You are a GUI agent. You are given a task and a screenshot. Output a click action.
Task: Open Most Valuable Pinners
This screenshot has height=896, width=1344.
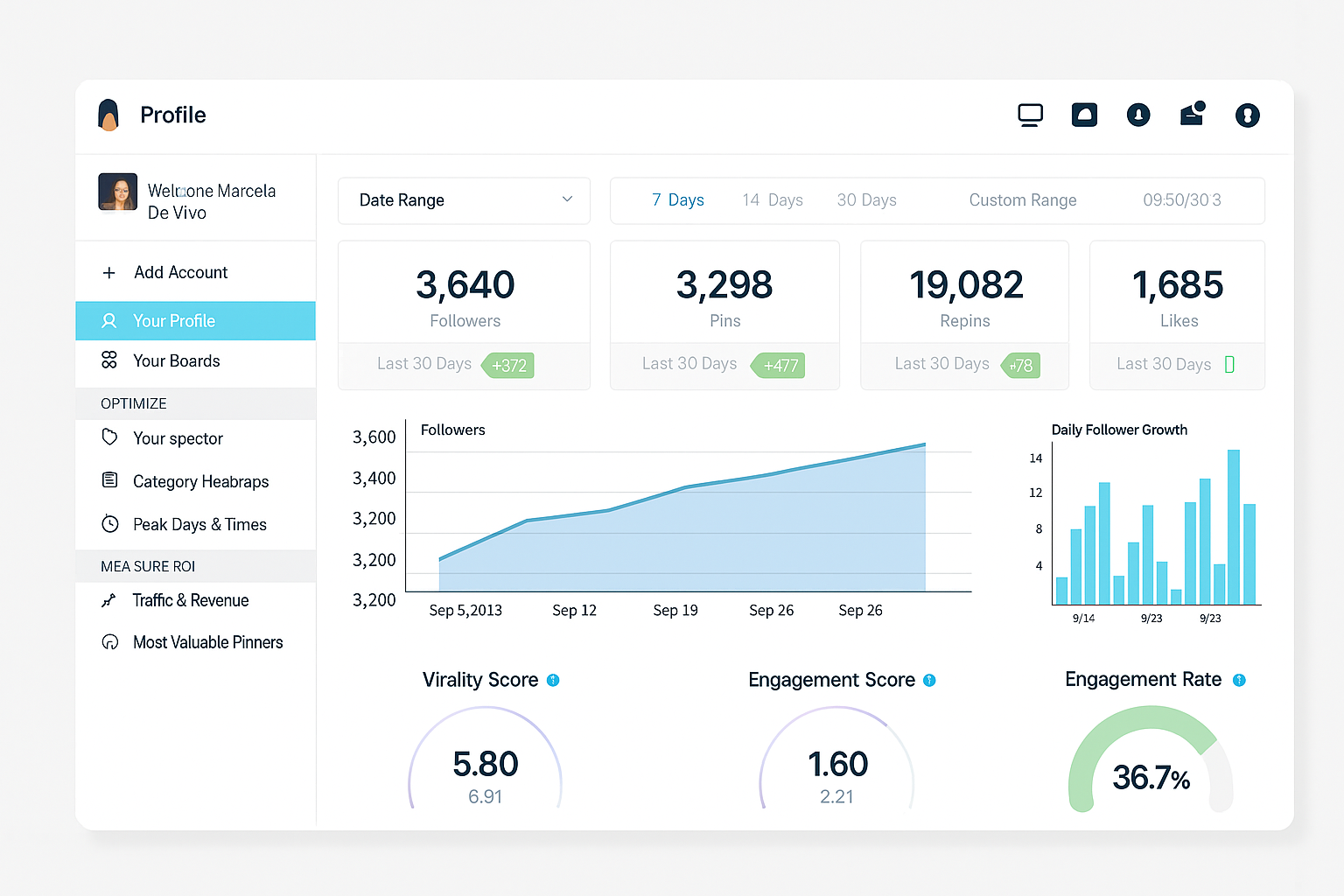click(x=207, y=642)
